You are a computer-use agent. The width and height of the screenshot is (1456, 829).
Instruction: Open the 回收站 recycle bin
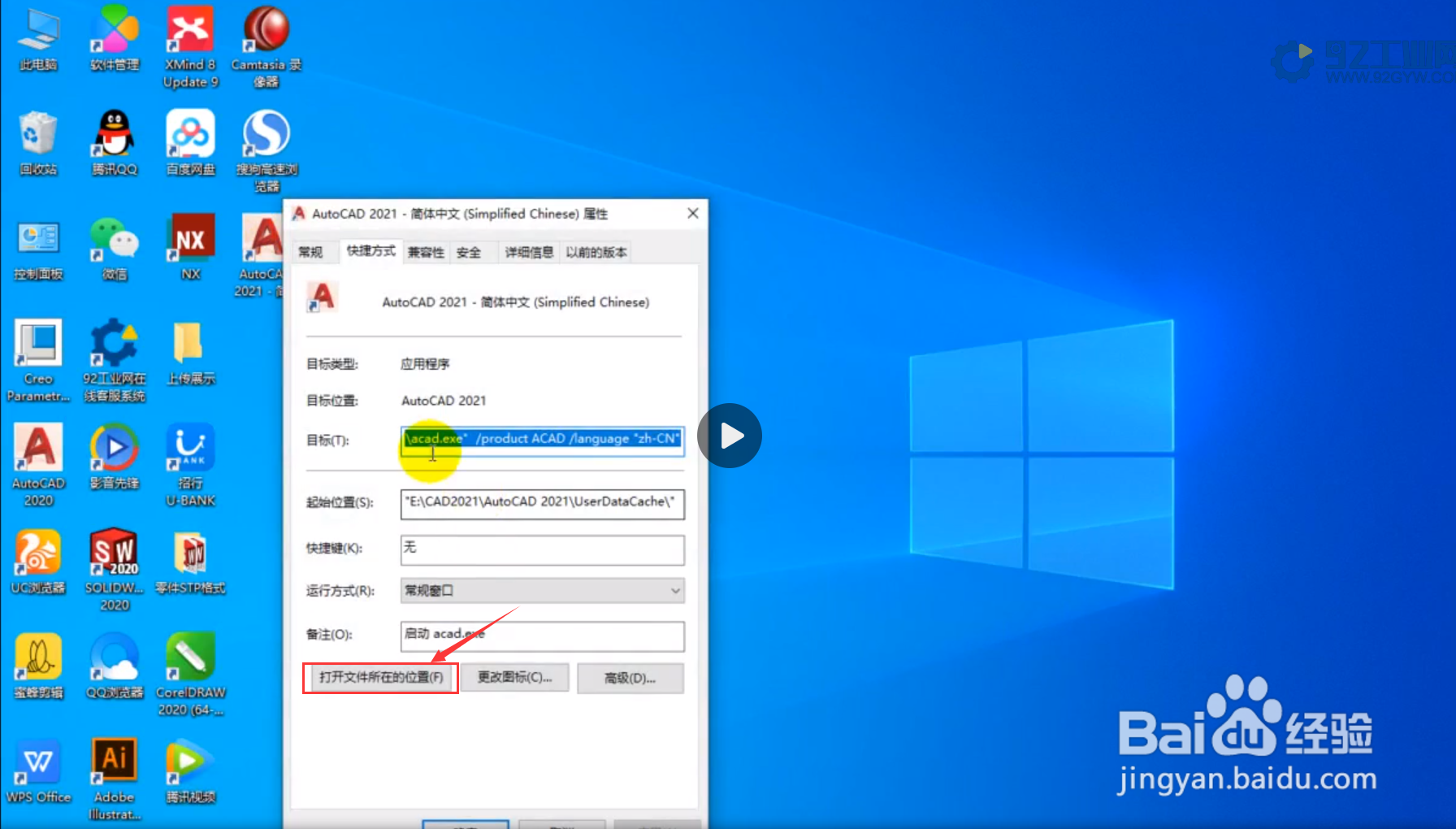click(38, 143)
